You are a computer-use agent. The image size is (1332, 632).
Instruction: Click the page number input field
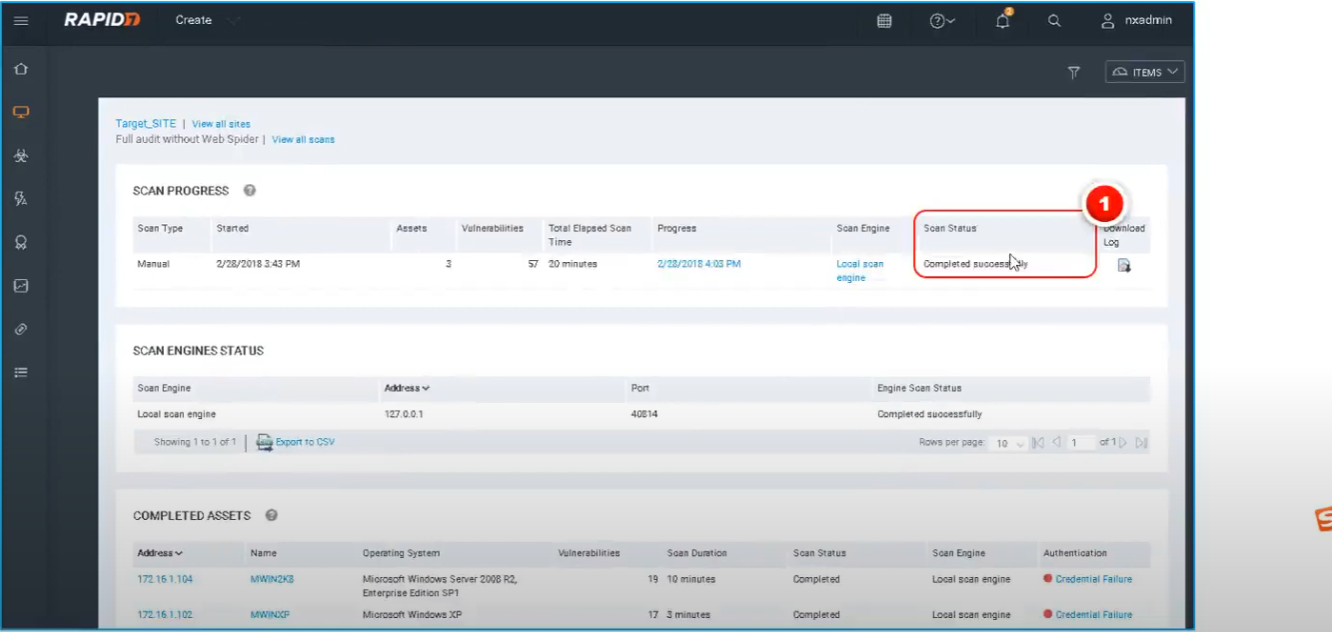click(1081, 443)
